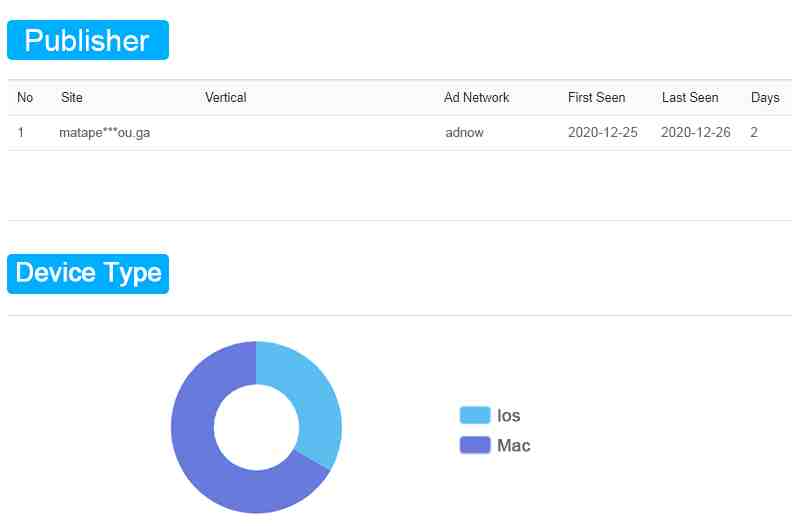The image size is (800, 526).
Task: Click the Site column header
Action: click(71, 97)
